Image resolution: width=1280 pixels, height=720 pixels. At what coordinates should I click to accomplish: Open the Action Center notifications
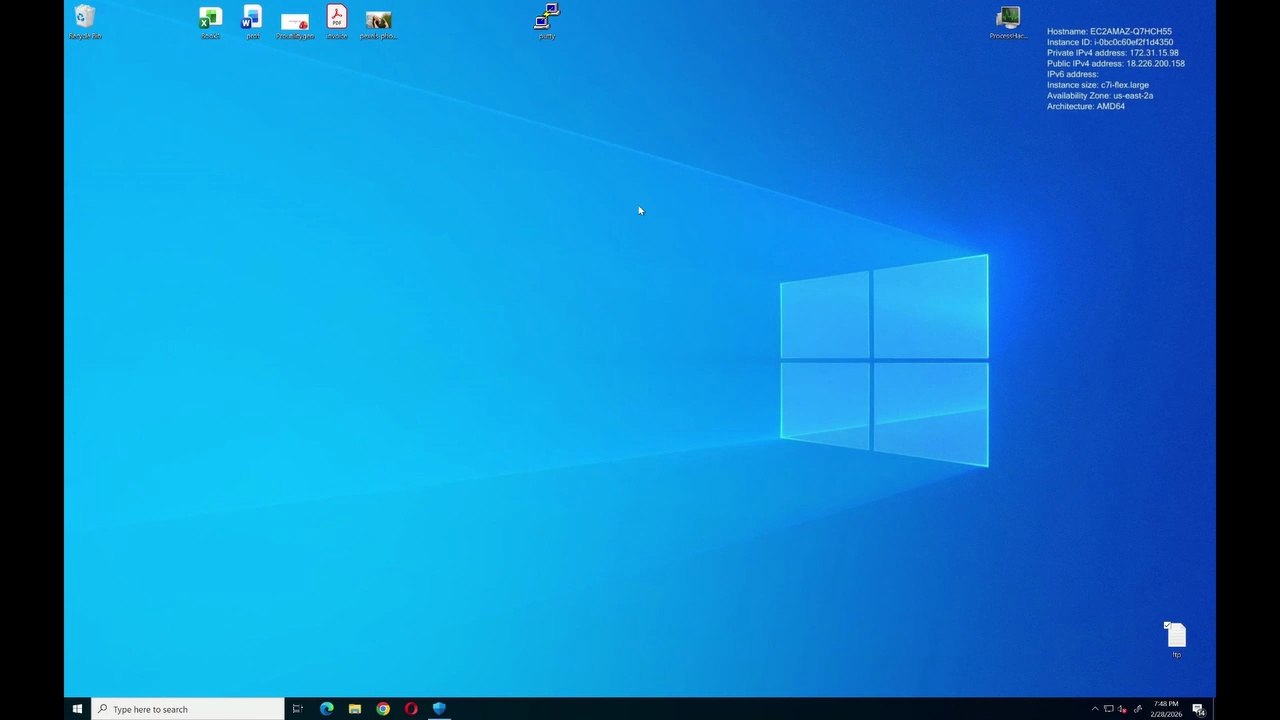pyautogui.click(x=1198, y=709)
